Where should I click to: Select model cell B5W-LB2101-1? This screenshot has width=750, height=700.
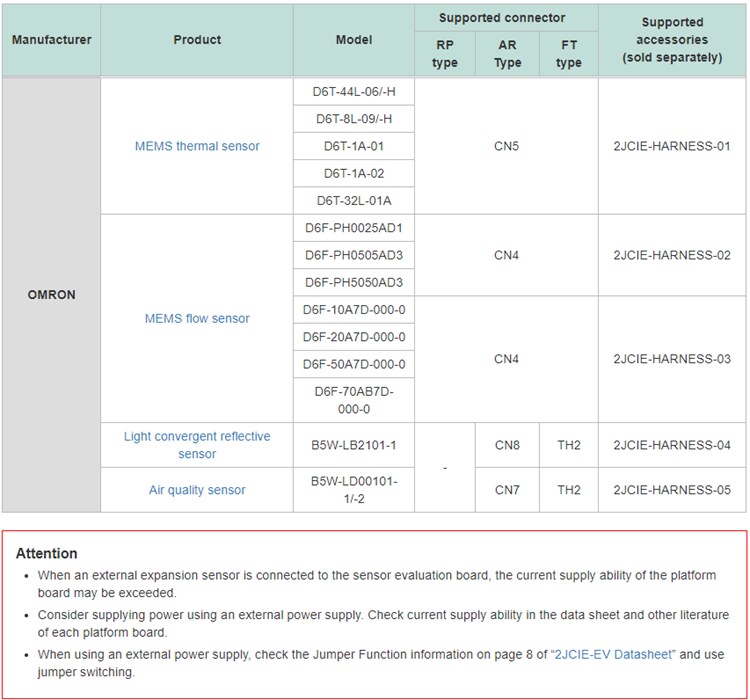[x=354, y=445]
